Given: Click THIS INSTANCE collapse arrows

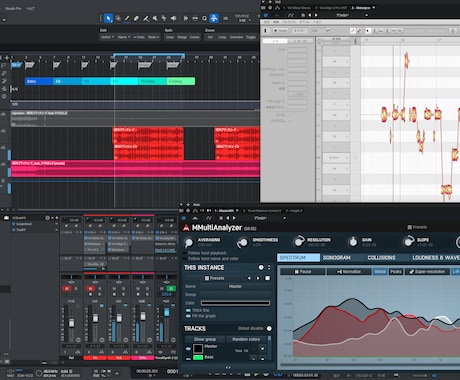Looking at the screenshot, I should (269, 267).
